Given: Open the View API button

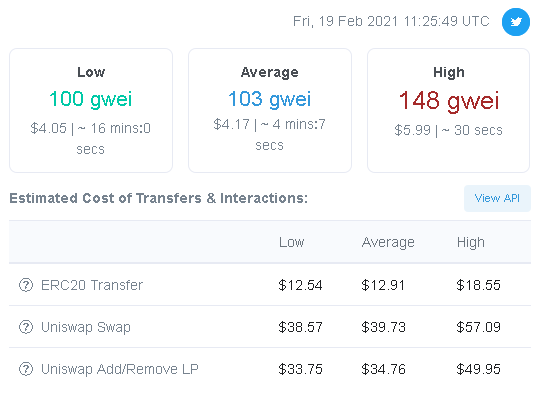Looking at the screenshot, I should point(497,198).
